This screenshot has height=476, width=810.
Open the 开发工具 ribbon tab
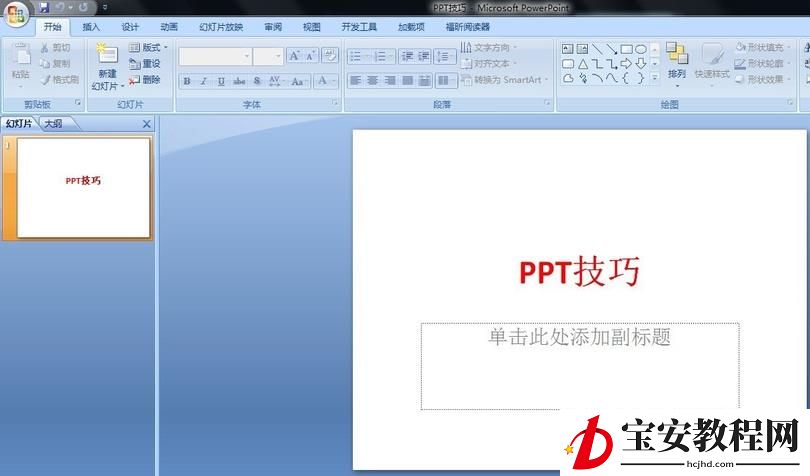click(x=359, y=27)
